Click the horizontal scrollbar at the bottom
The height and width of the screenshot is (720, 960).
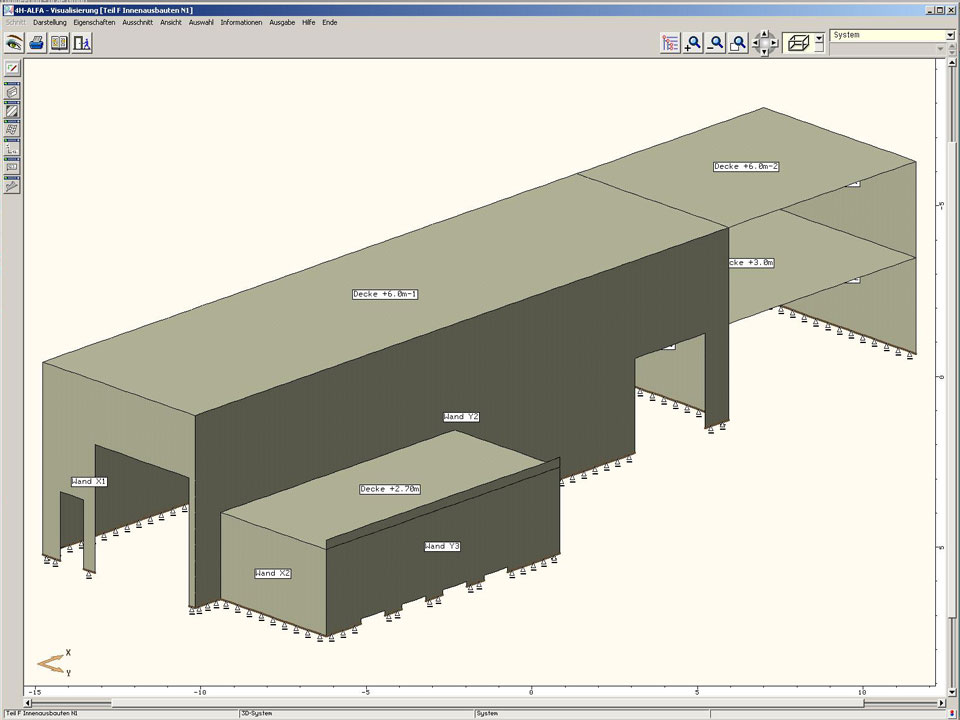point(480,703)
